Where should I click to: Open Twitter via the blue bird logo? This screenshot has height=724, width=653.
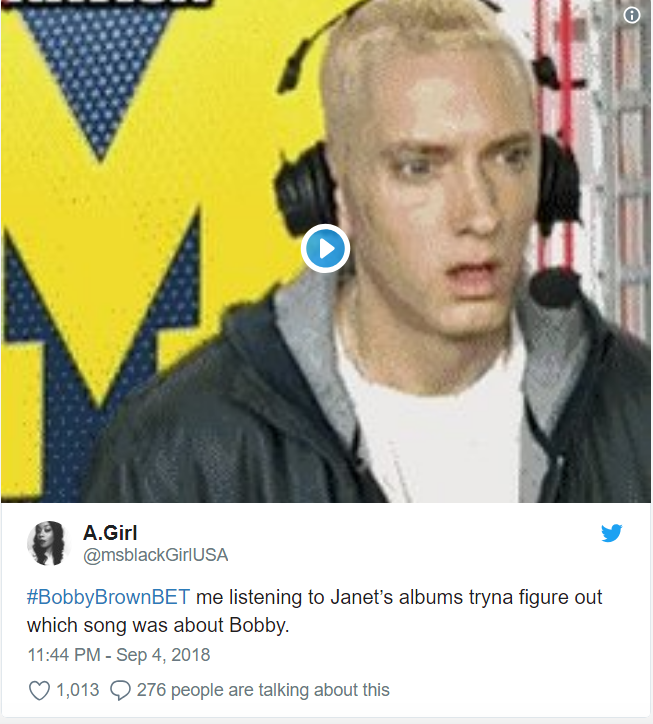[611, 533]
